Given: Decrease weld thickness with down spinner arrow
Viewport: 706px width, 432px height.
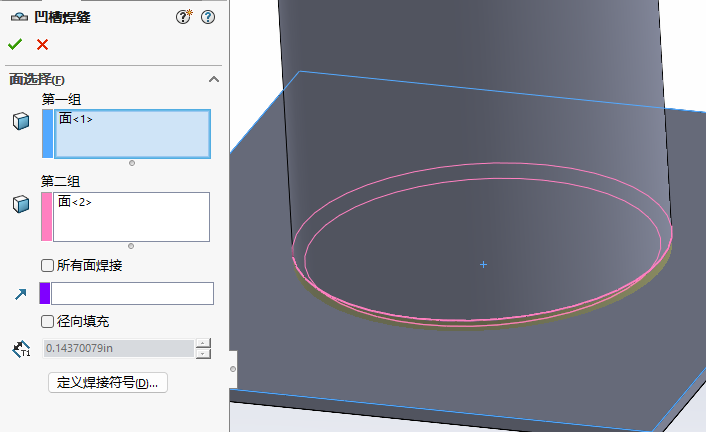Looking at the screenshot, I should point(204,354).
